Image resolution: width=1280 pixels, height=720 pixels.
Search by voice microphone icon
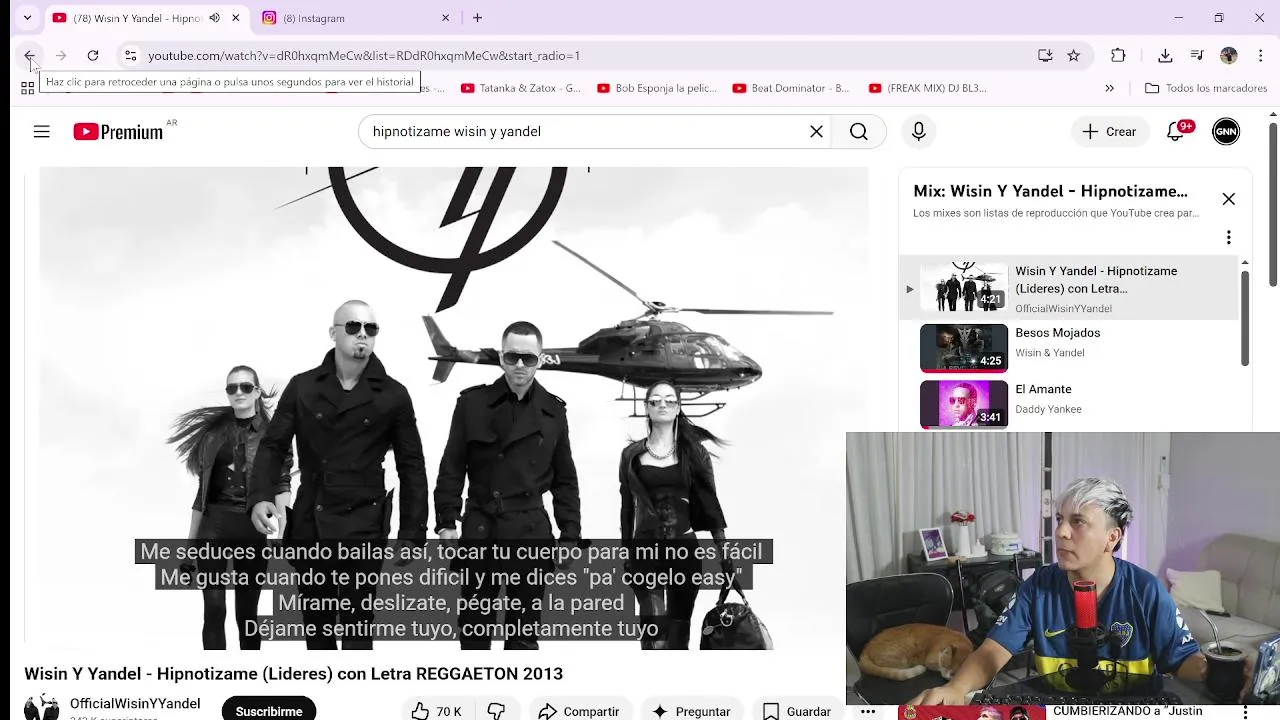919,131
